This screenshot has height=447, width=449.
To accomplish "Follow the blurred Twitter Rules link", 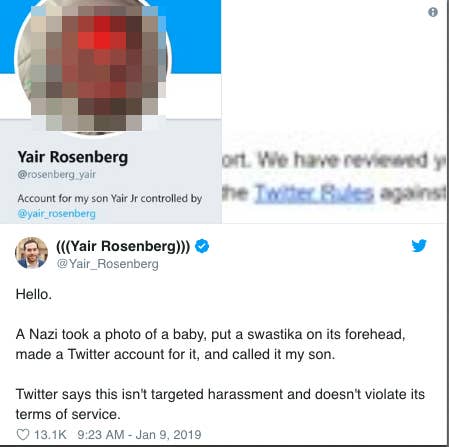I will [x=314, y=193].
